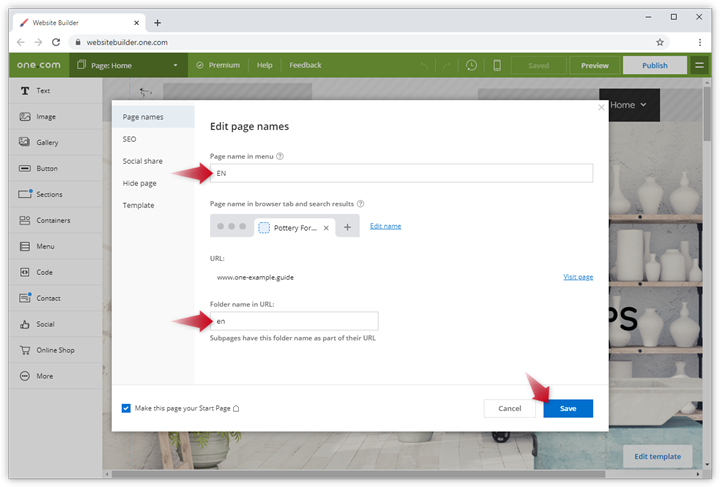This screenshot has width=720, height=487.
Task: Select the Text tool in sidebar
Action: pos(25,90)
